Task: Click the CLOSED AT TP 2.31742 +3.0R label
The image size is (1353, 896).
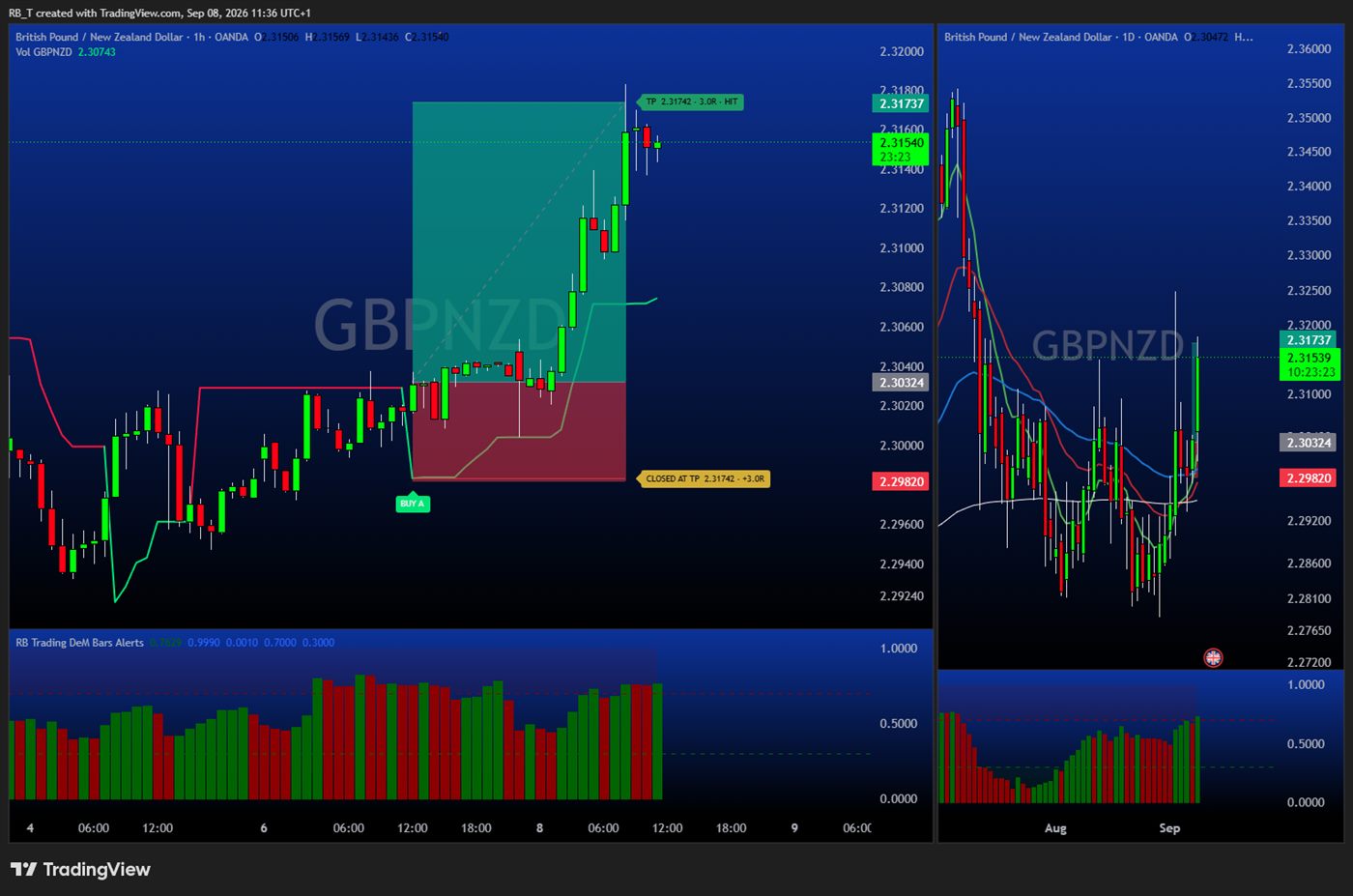Action: click(x=705, y=478)
